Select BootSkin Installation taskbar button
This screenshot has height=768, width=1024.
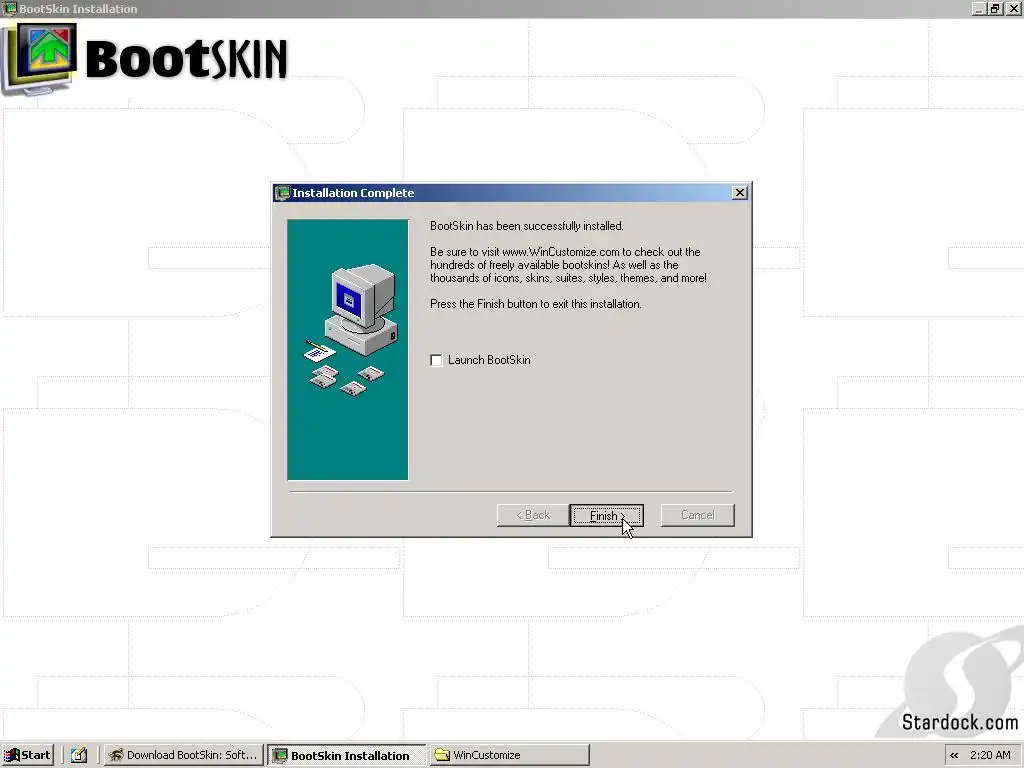coord(346,755)
